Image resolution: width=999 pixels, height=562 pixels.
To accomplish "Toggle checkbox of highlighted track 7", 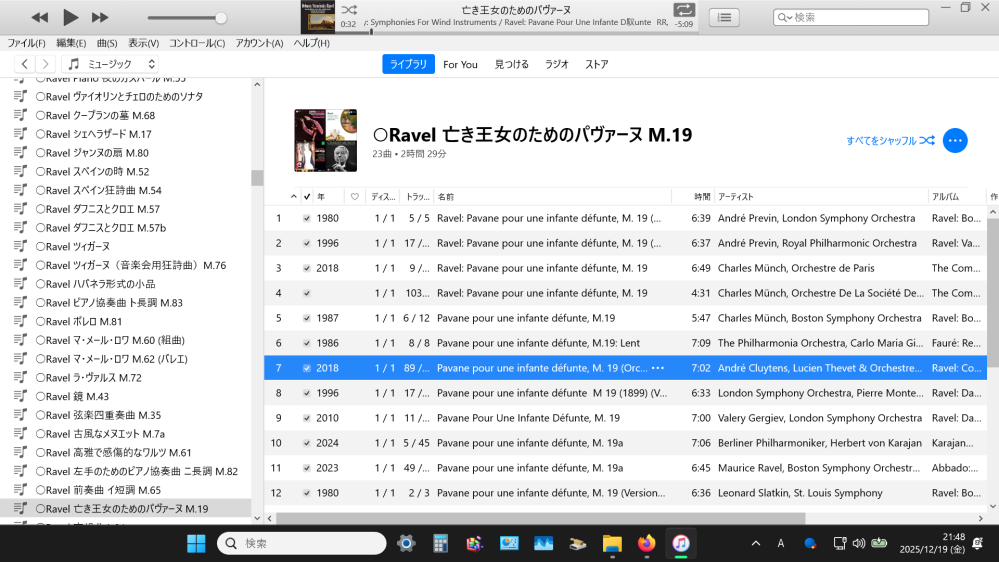I will click(x=306, y=368).
